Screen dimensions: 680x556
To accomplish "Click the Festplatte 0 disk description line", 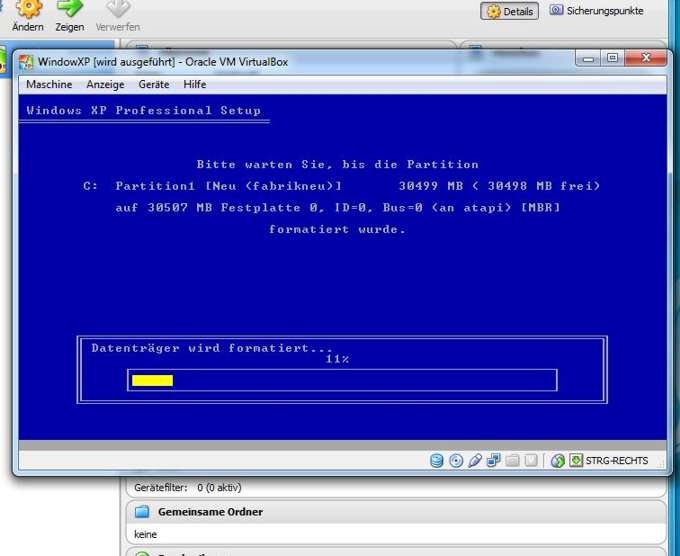I will pos(338,208).
